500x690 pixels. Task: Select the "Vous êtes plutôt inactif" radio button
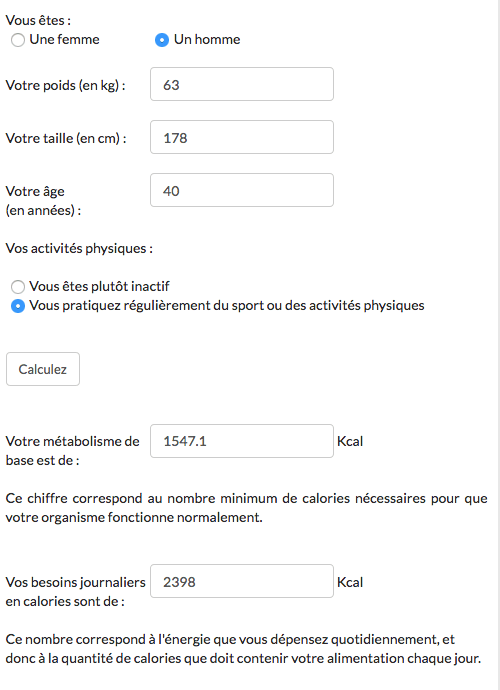coord(18,287)
